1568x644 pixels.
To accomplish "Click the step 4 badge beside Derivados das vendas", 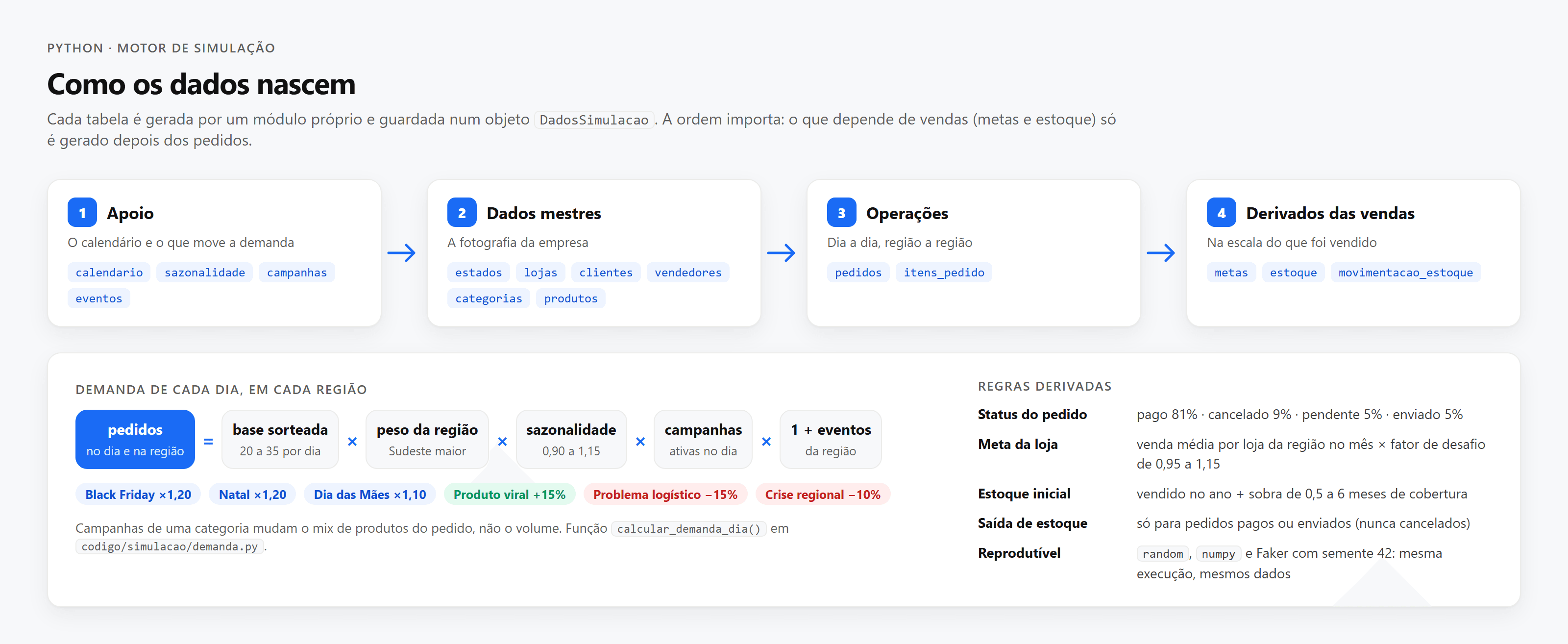I will (x=1221, y=212).
